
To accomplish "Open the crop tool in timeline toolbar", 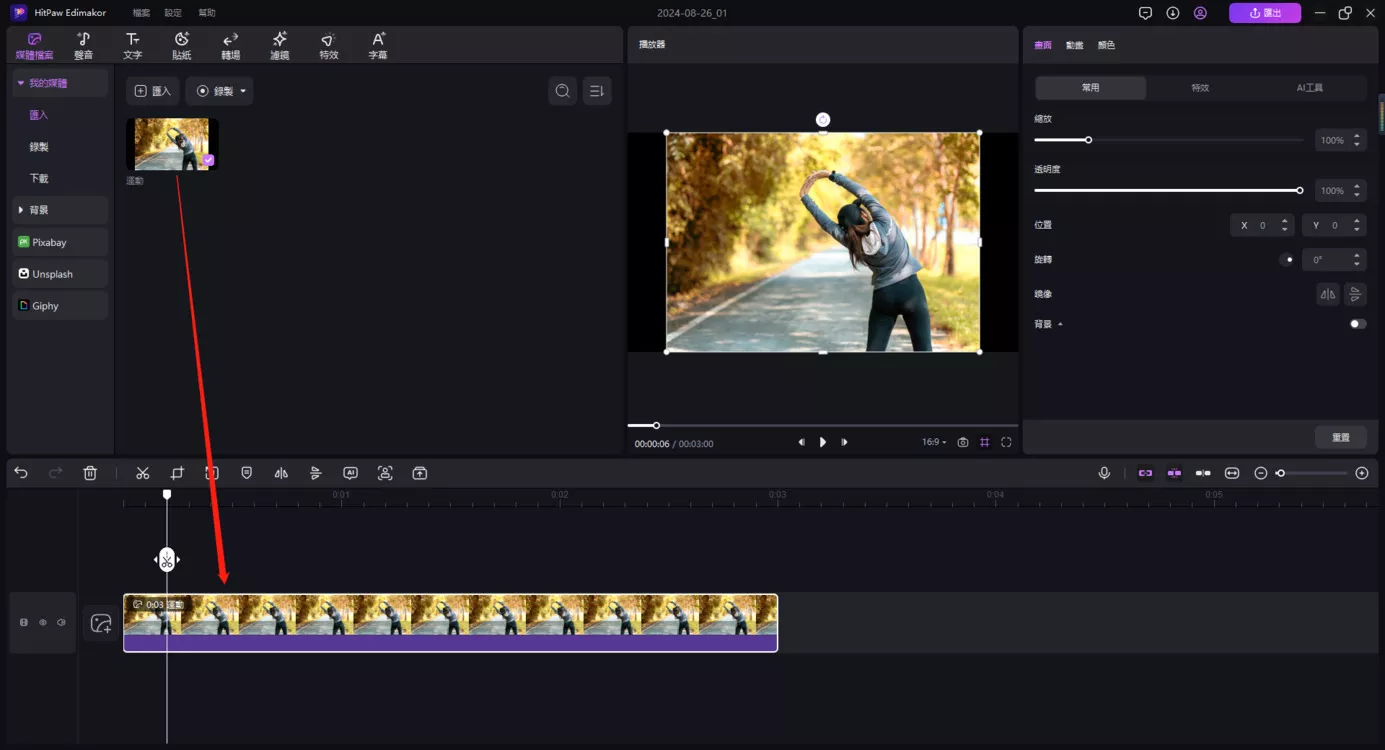I will pyautogui.click(x=177, y=473).
